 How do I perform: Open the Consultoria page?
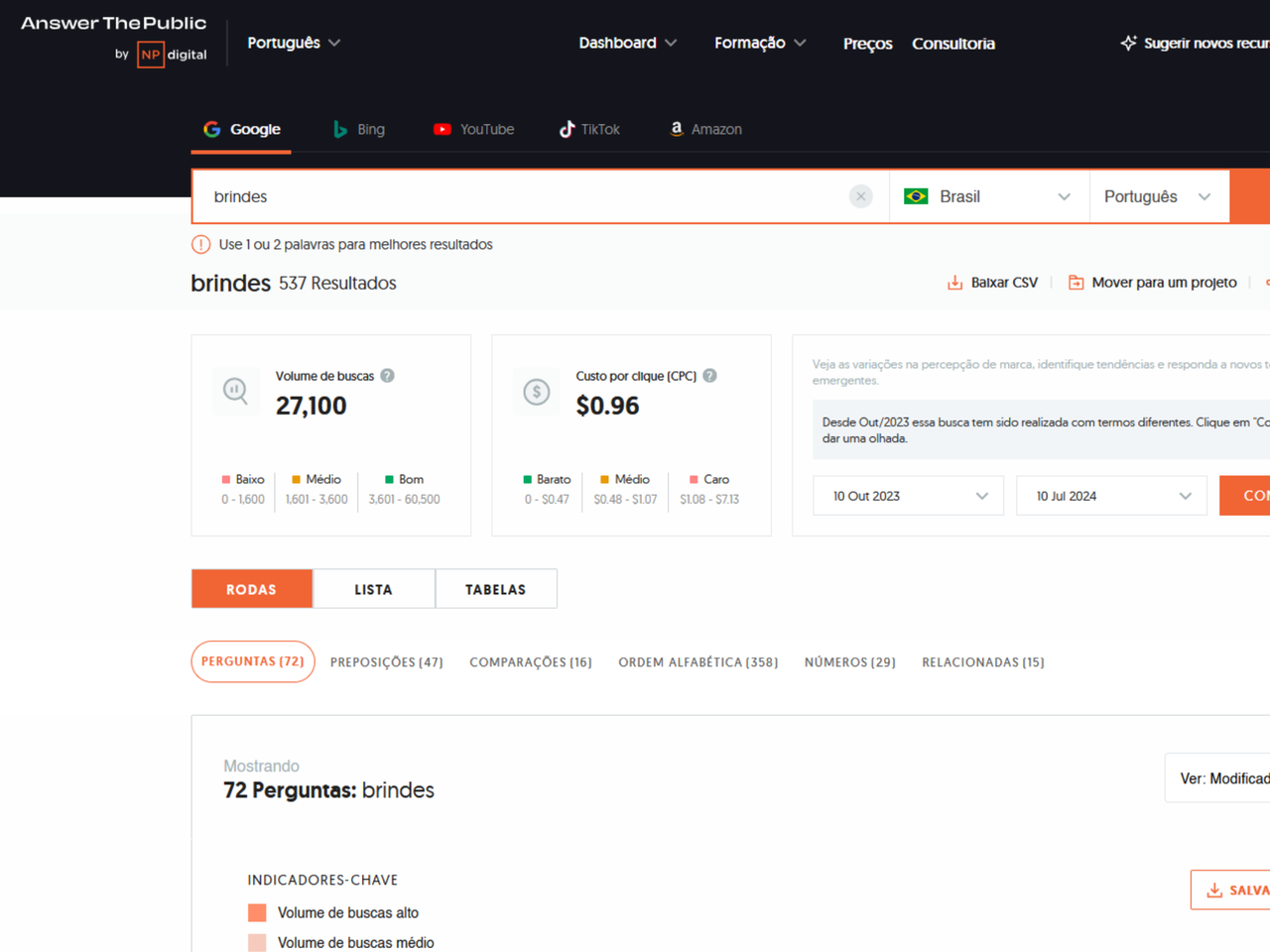953,44
